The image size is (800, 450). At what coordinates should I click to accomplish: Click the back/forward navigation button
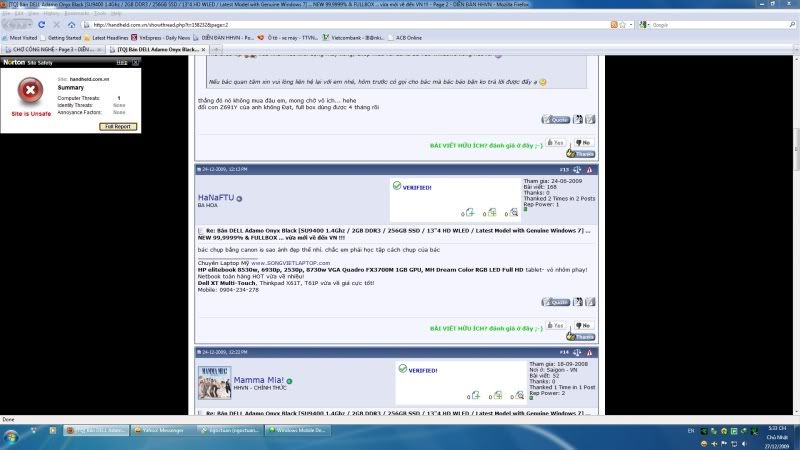17,24
